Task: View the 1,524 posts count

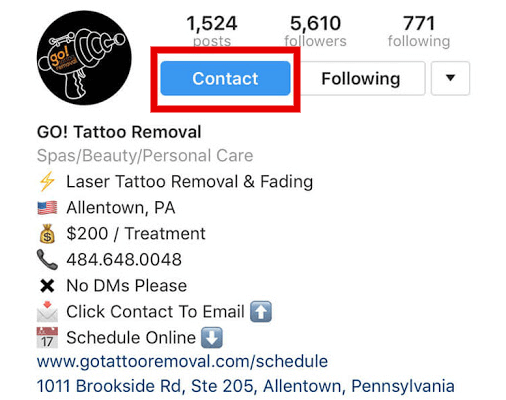Action: [x=212, y=31]
